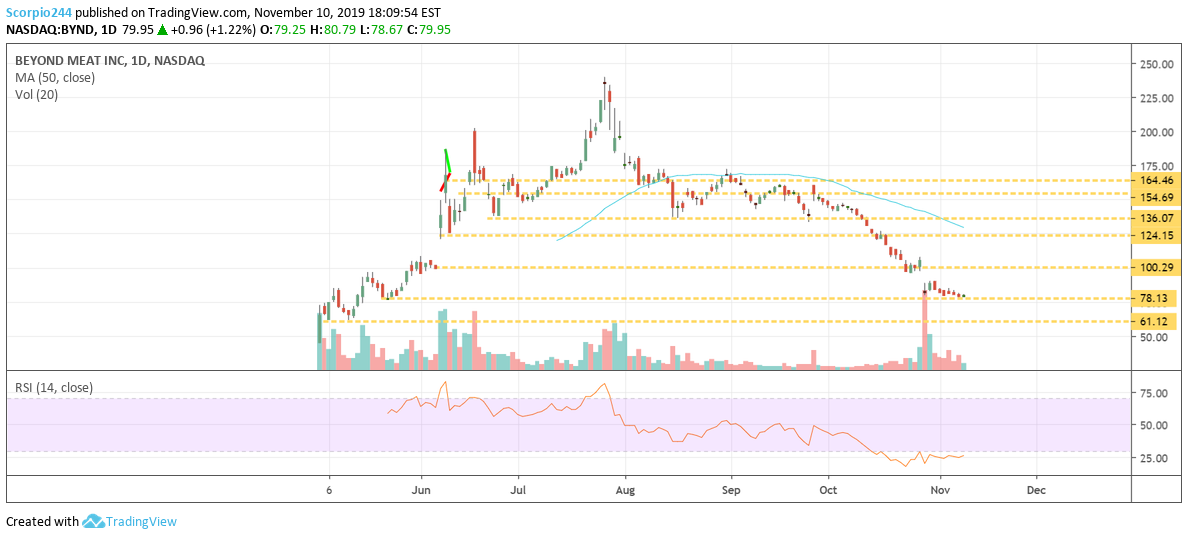Click the RSI (14, close) indicator label

(54, 387)
